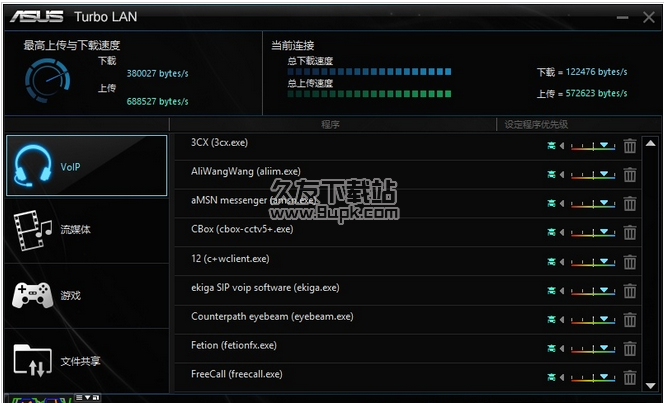The width and height of the screenshot is (664, 403).
Task: Click the green priority icon for CBox
Action: pyautogui.click(x=551, y=232)
